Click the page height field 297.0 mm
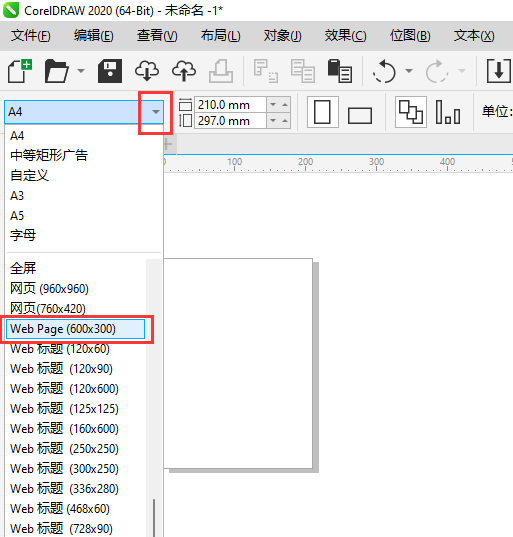 pos(230,121)
